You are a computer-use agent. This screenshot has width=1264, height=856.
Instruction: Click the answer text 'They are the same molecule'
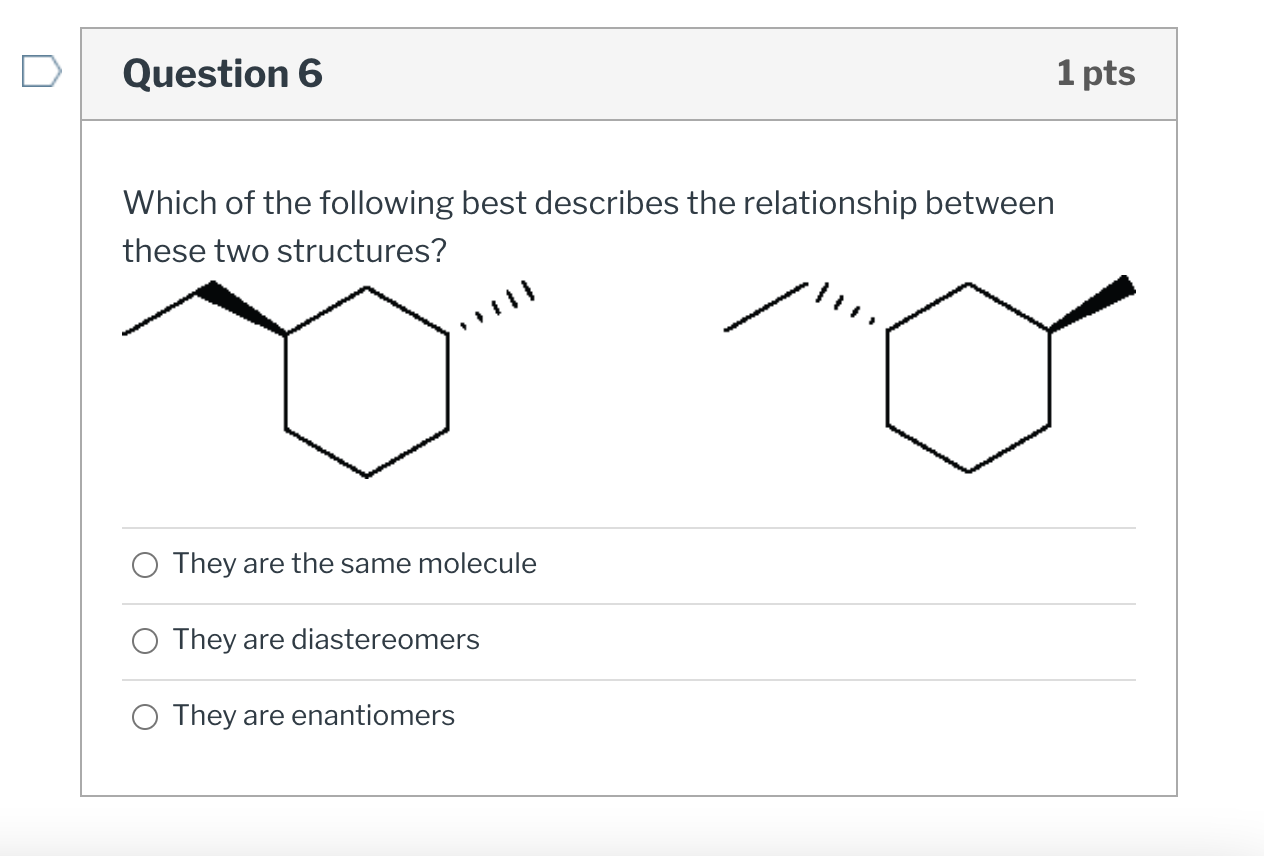[x=355, y=564]
